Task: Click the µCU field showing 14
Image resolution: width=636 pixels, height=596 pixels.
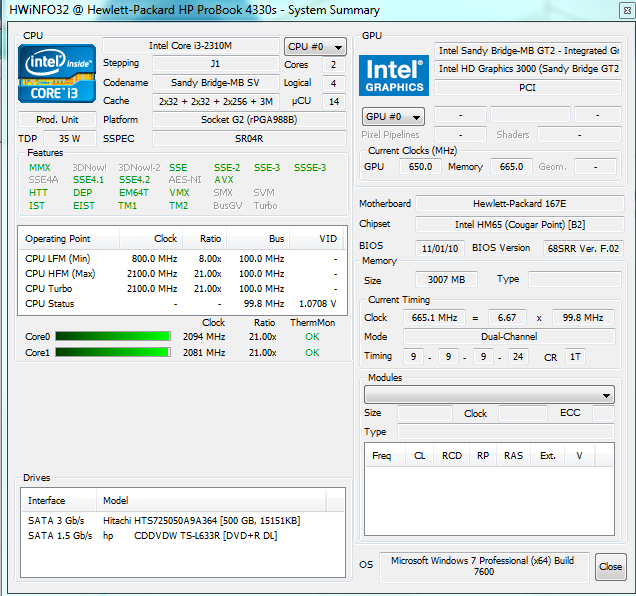Action: tap(333, 101)
